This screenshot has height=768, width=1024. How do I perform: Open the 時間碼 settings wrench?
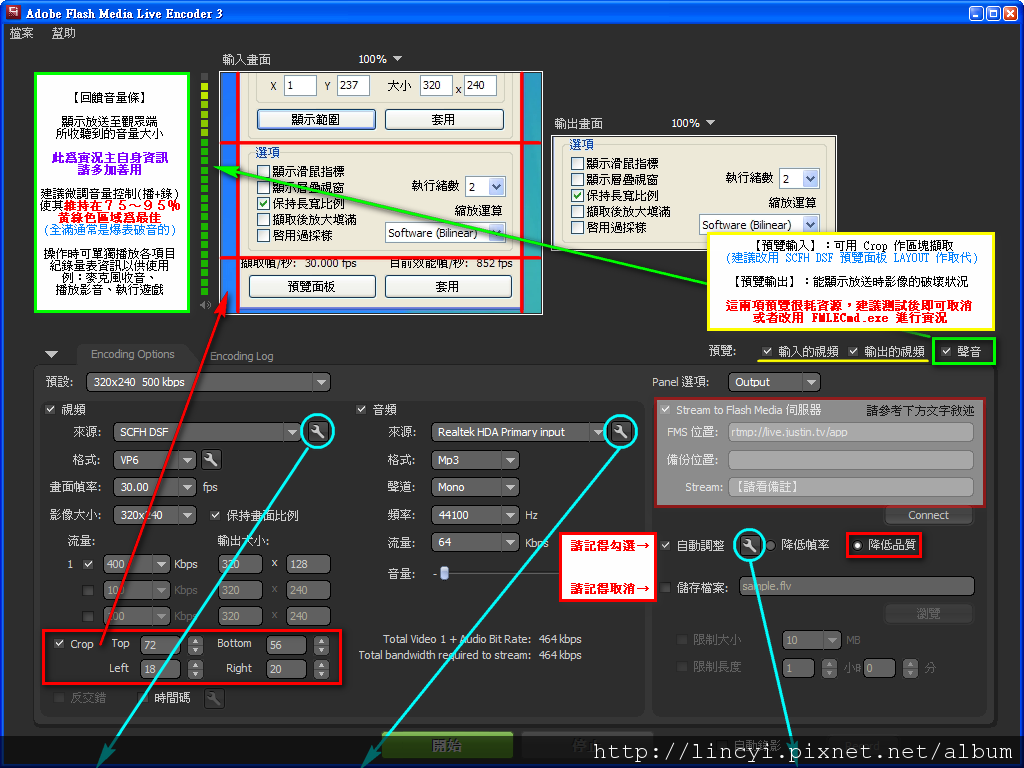tap(214, 698)
